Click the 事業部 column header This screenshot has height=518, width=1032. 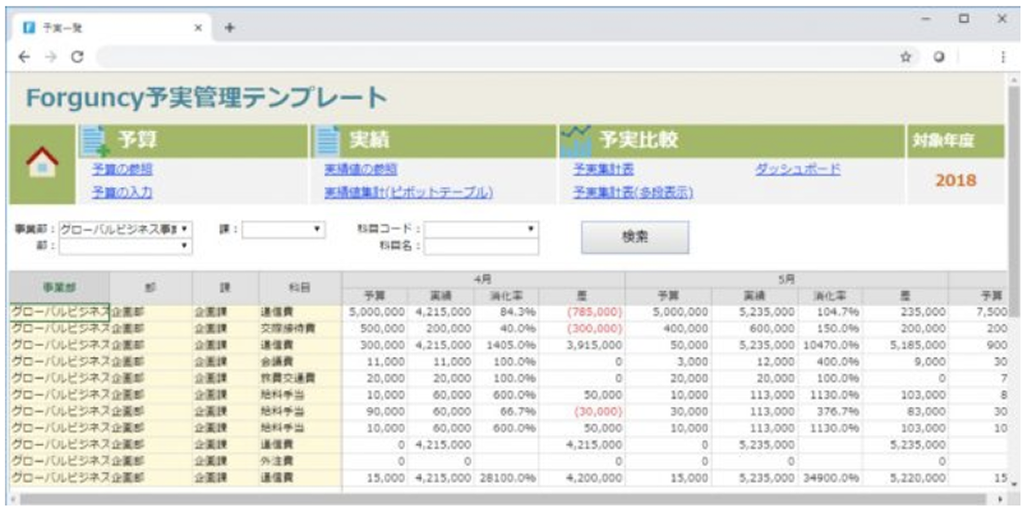click(x=59, y=288)
